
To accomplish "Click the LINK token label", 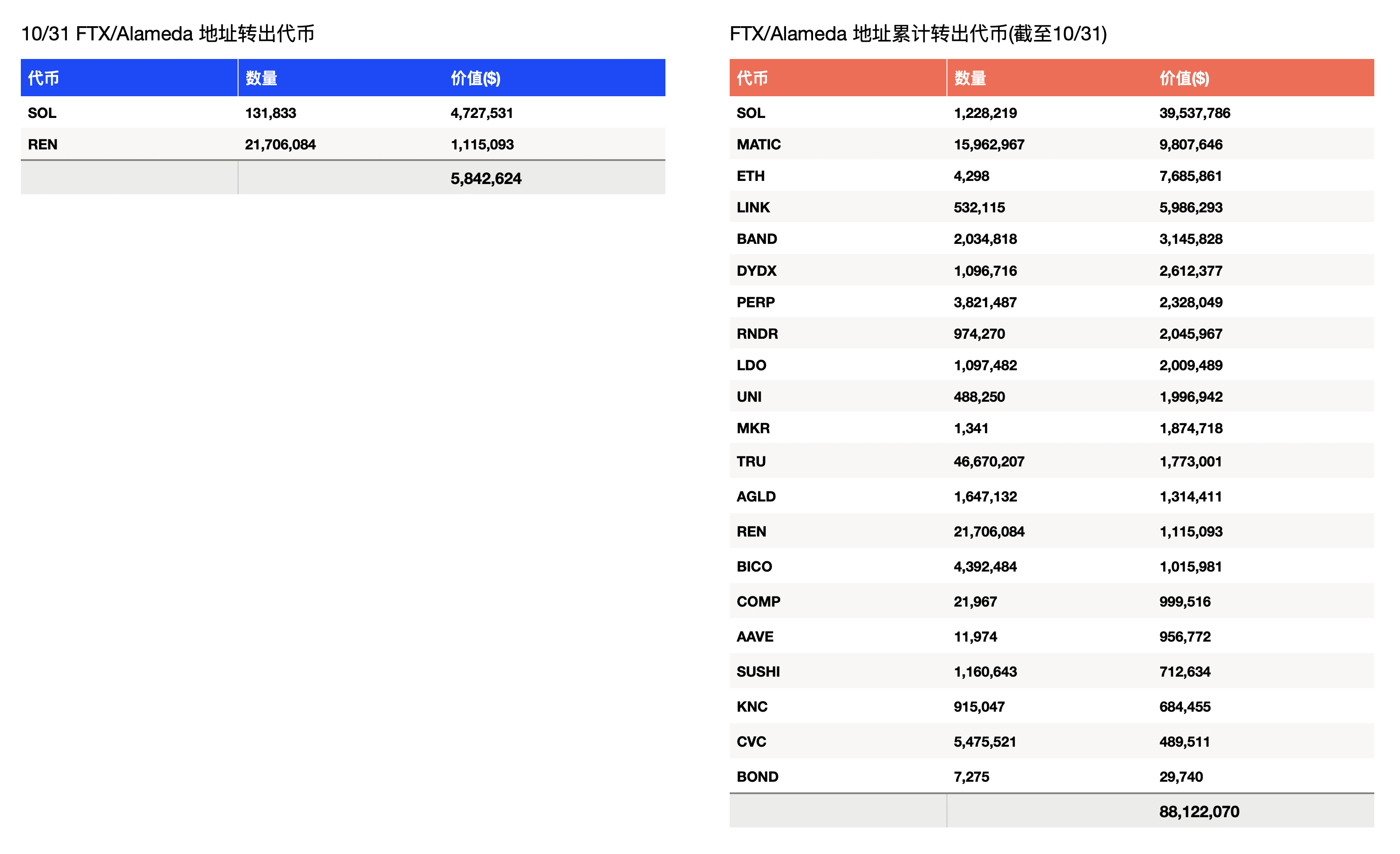I will point(753,208).
